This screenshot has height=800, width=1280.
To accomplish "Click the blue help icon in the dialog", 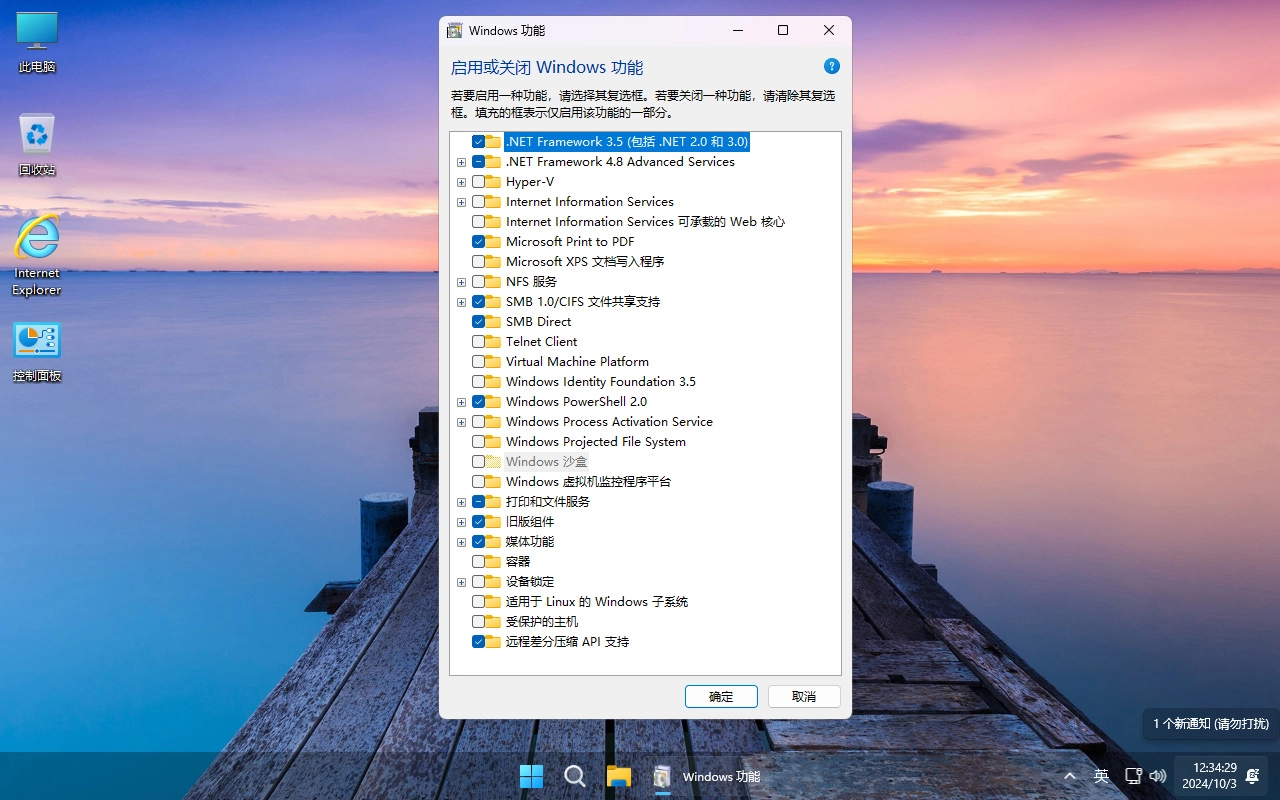I will pos(831,66).
